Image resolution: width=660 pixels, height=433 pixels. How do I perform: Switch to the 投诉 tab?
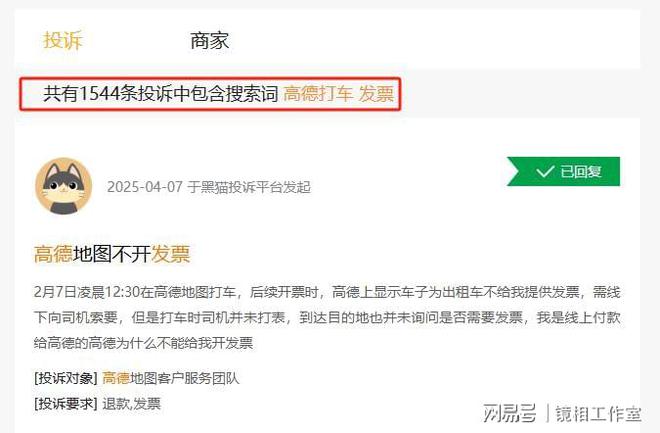[x=63, y=41]
